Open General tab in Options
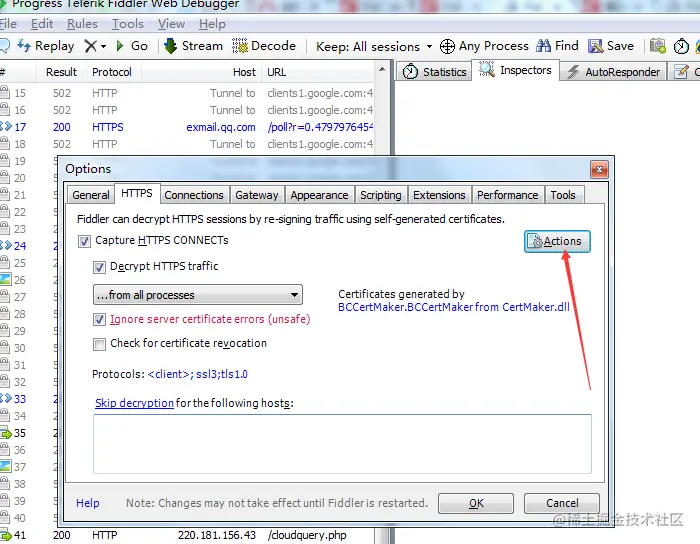This screenshot has height=544, width=700. click(x=91, y=195)
